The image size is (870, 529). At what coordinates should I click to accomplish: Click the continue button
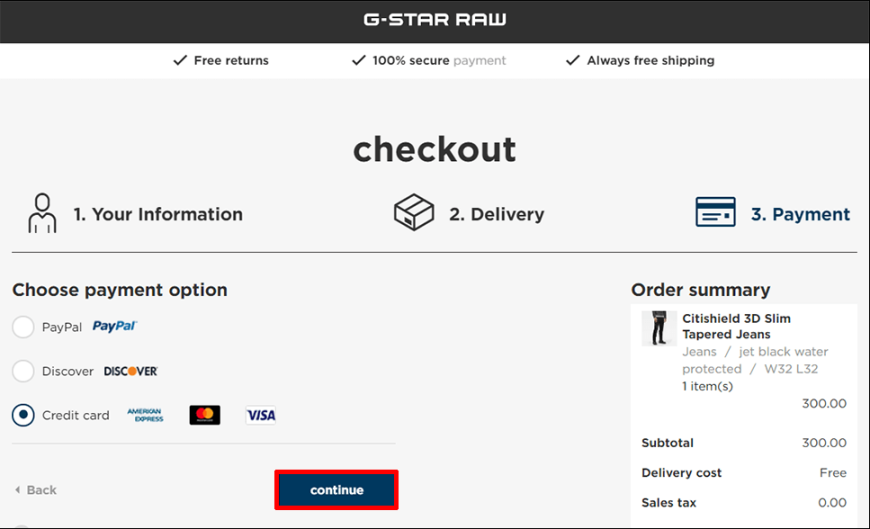point(336,490)
